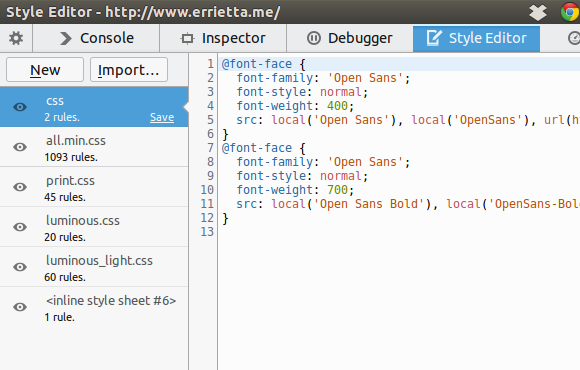The image size is (580, 370).
Task: Switch to the Debugger tab
Action: click(350, 38)
